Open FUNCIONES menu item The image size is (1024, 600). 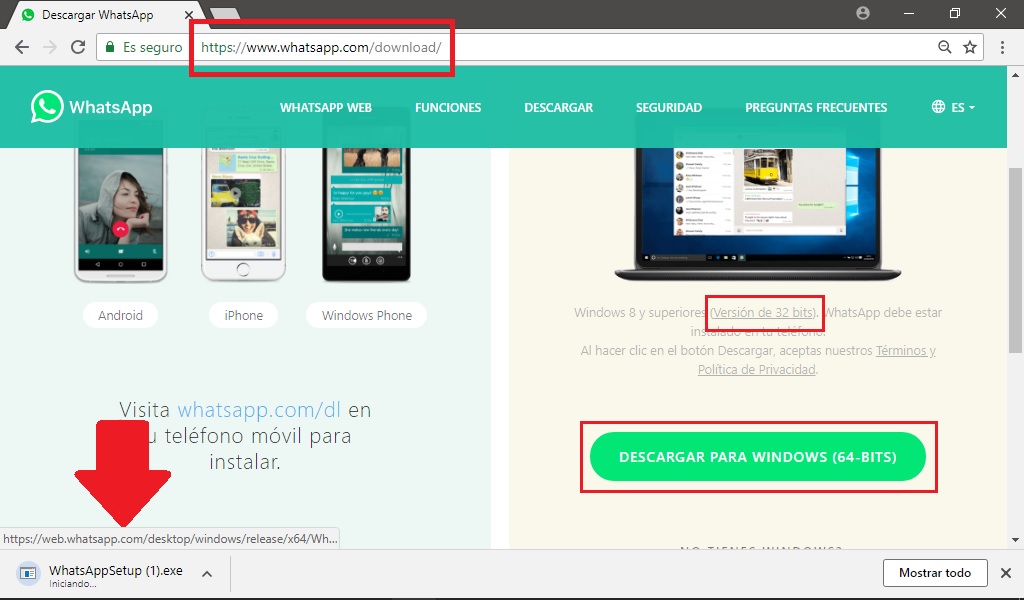click(x=448, y=108)
